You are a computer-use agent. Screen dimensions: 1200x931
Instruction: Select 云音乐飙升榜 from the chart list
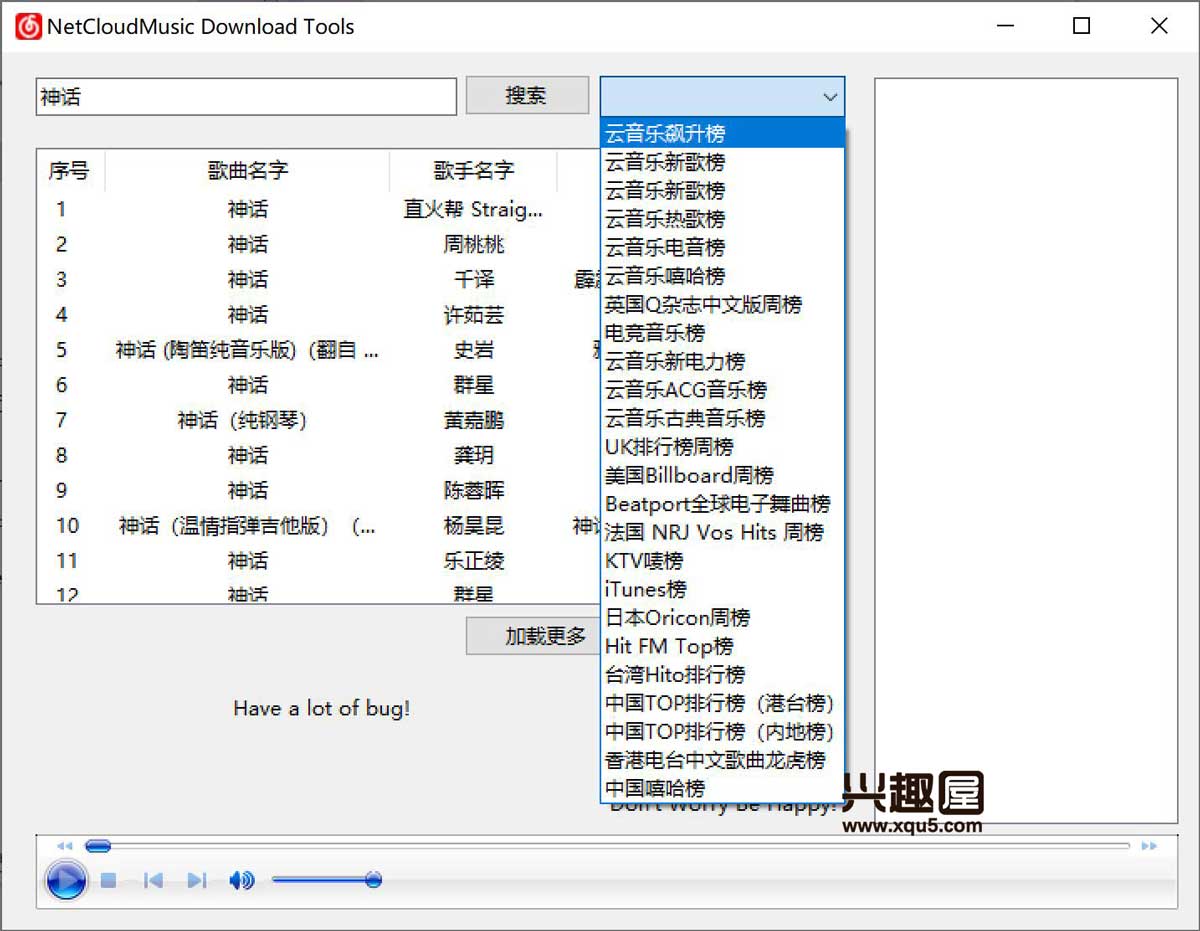pos(723,133)
